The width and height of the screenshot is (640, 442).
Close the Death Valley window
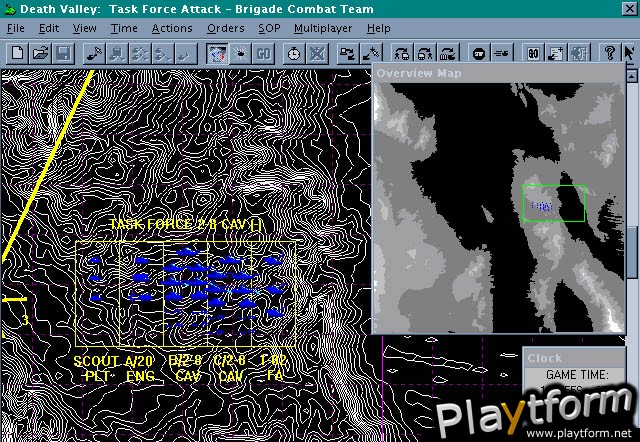[x=630, y=9]
